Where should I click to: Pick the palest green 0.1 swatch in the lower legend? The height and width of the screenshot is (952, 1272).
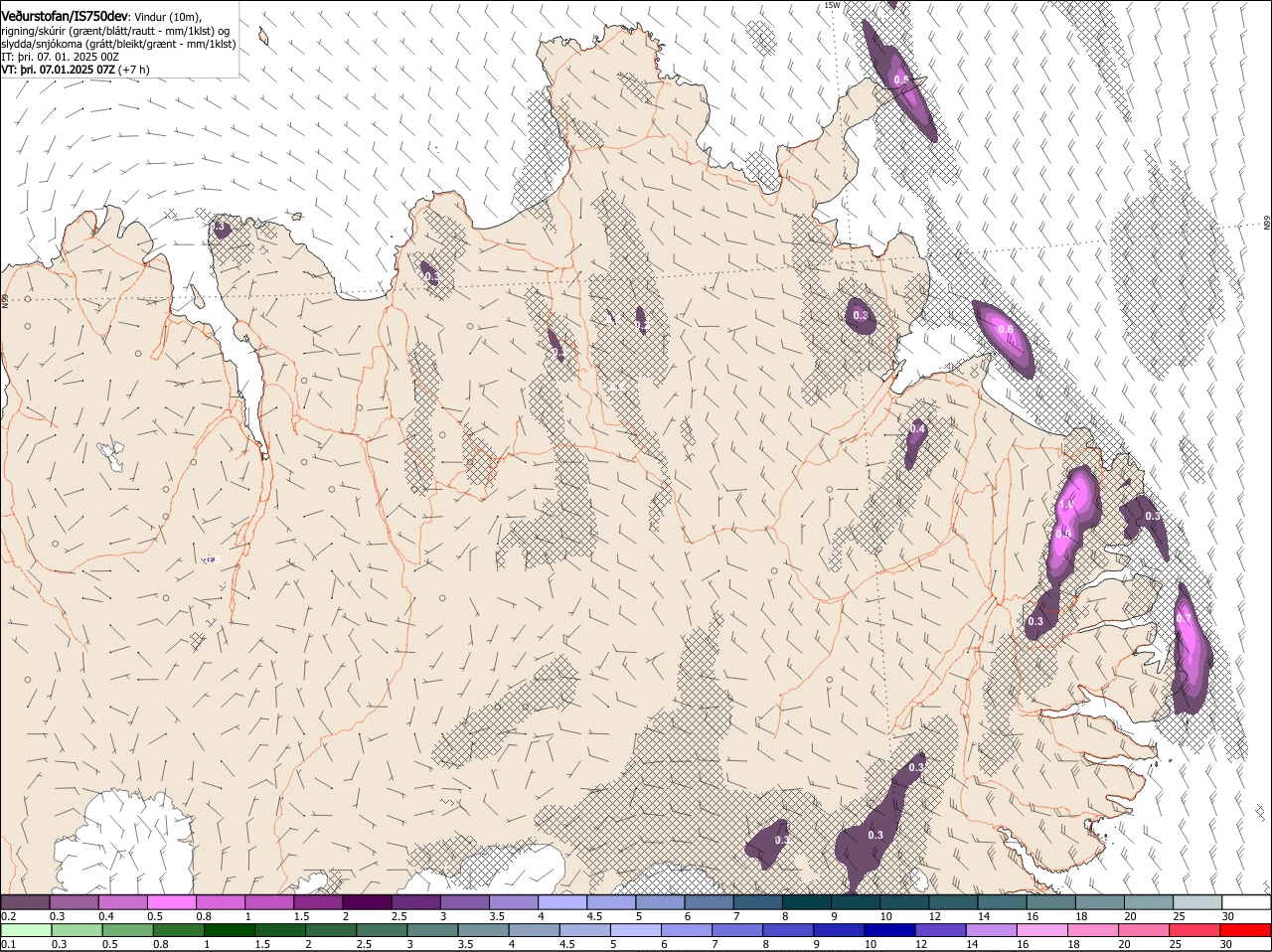[27, 930]
